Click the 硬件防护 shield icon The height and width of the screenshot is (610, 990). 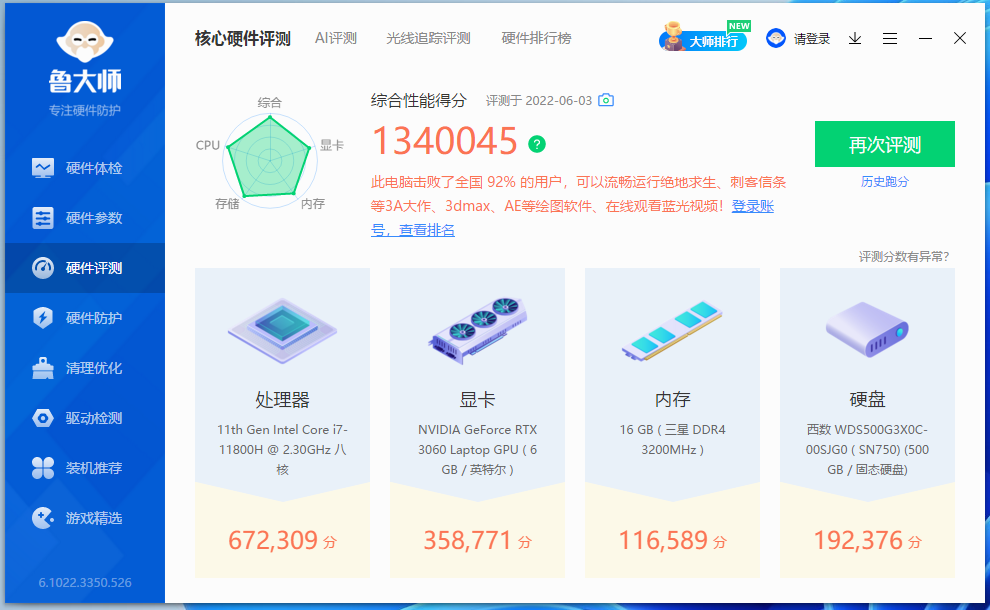point(42,318)
